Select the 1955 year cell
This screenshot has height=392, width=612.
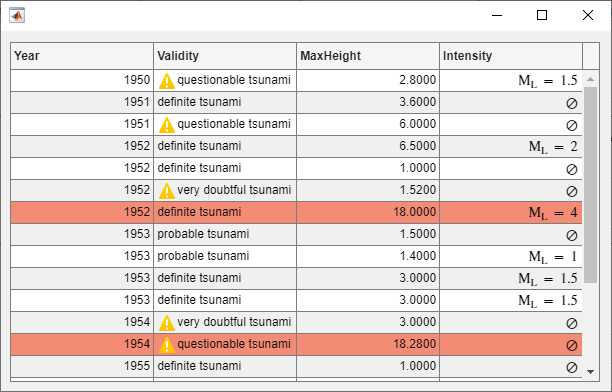click(82, 366)
